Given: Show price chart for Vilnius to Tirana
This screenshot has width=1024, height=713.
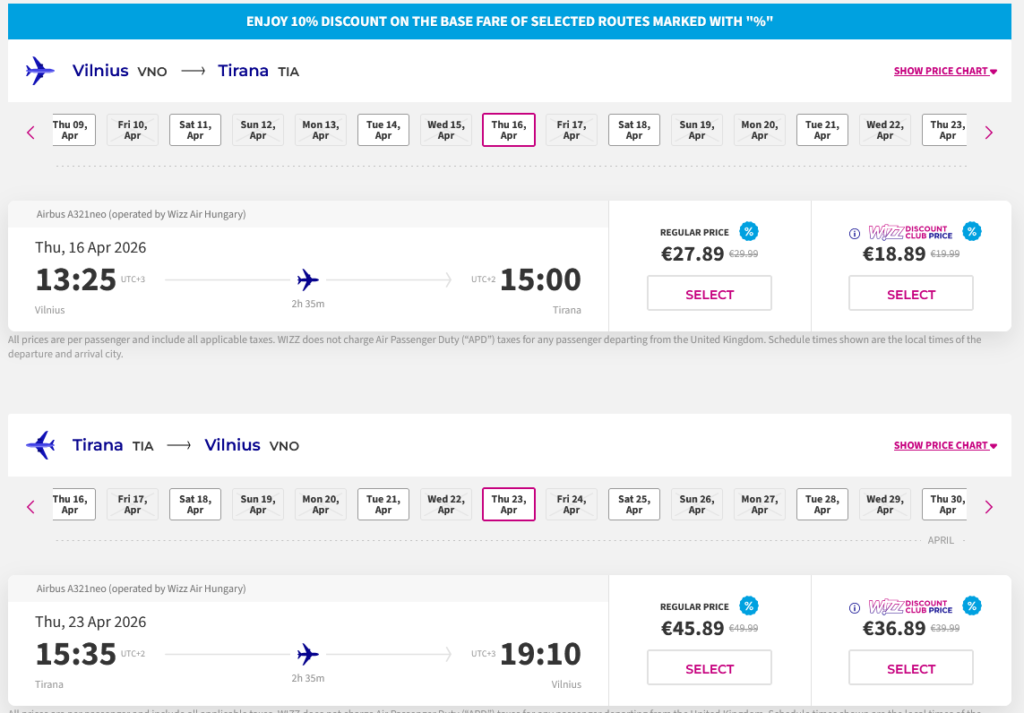Looking at the screenshot, I should click(x=945, y=72).
